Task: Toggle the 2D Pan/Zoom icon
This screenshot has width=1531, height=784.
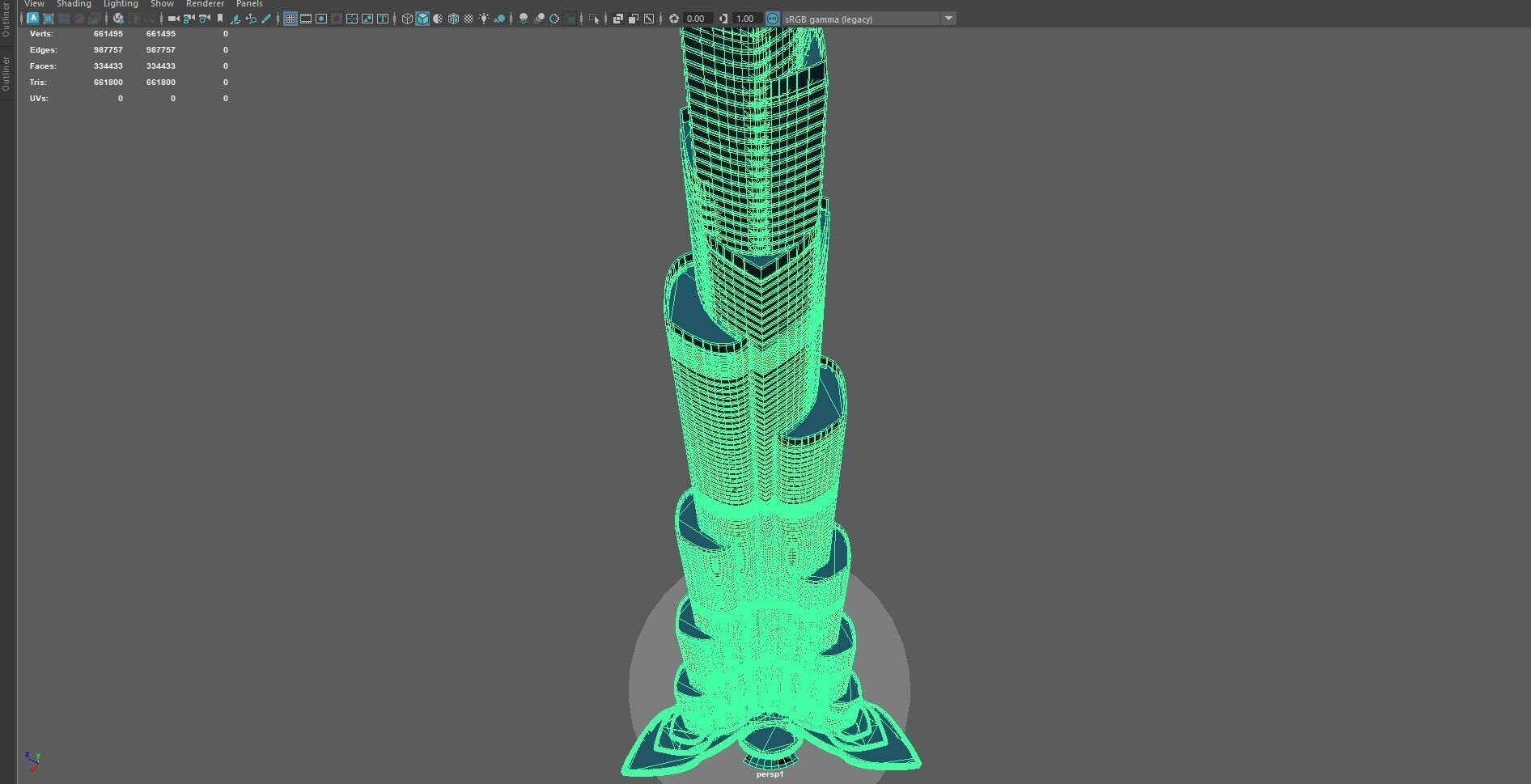Action: coord(250,18)
